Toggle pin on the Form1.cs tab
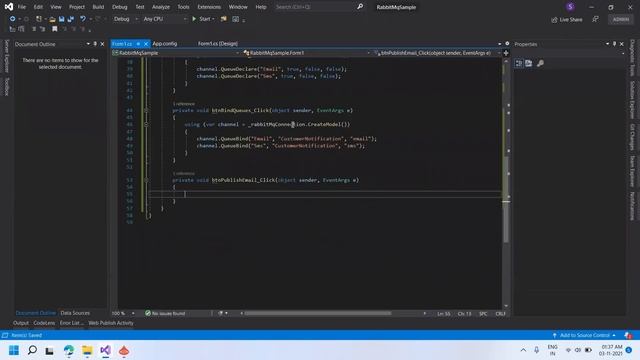This screenshot has width=640, height=360. (x=138, y=44)
